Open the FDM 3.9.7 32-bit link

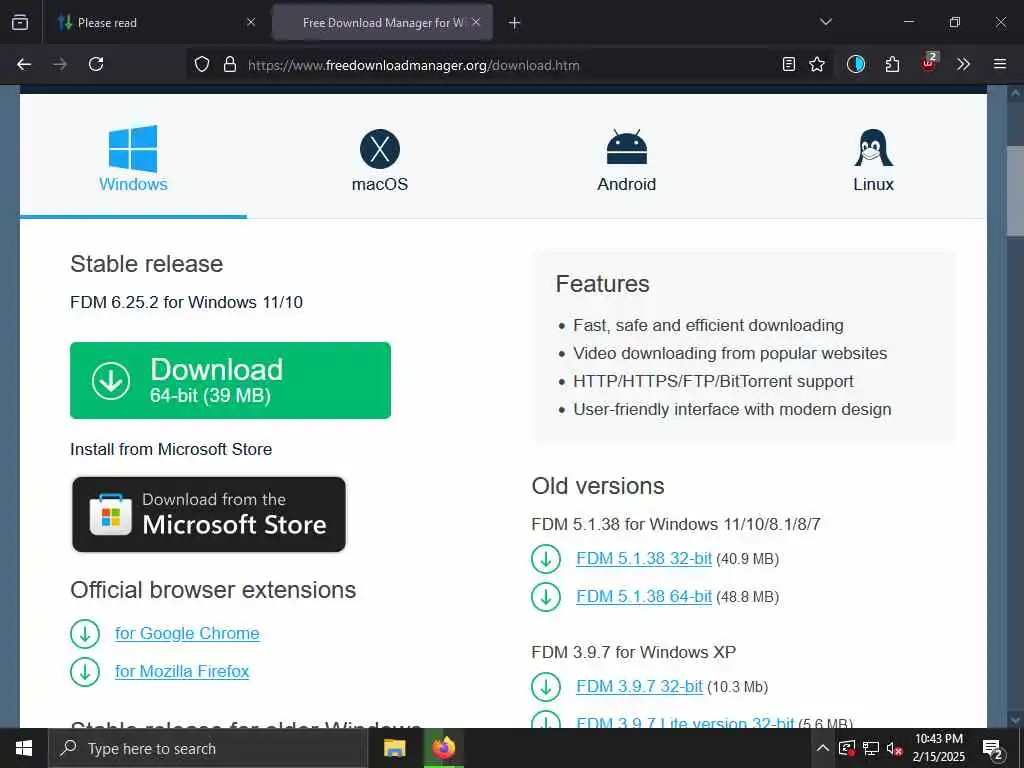(639, 687)
